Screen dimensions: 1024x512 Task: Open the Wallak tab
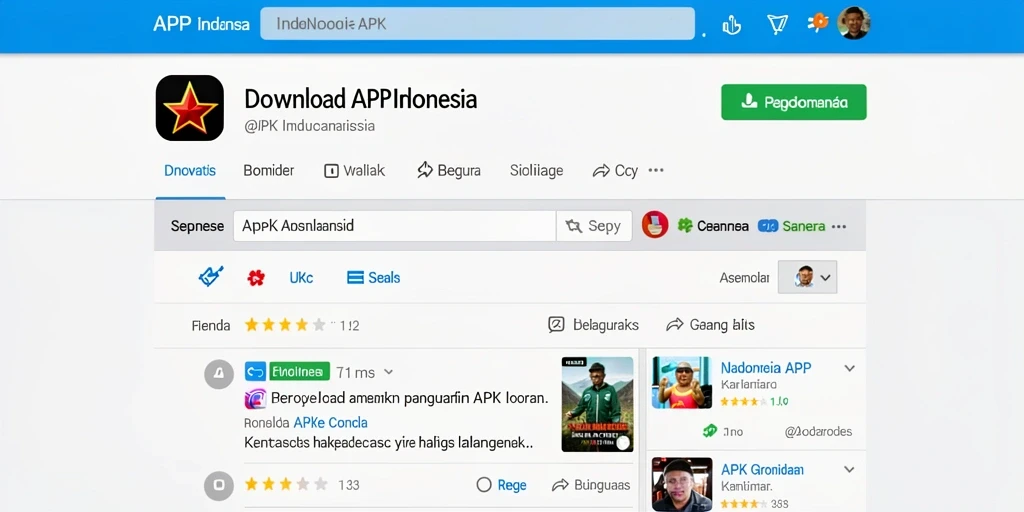355,171
